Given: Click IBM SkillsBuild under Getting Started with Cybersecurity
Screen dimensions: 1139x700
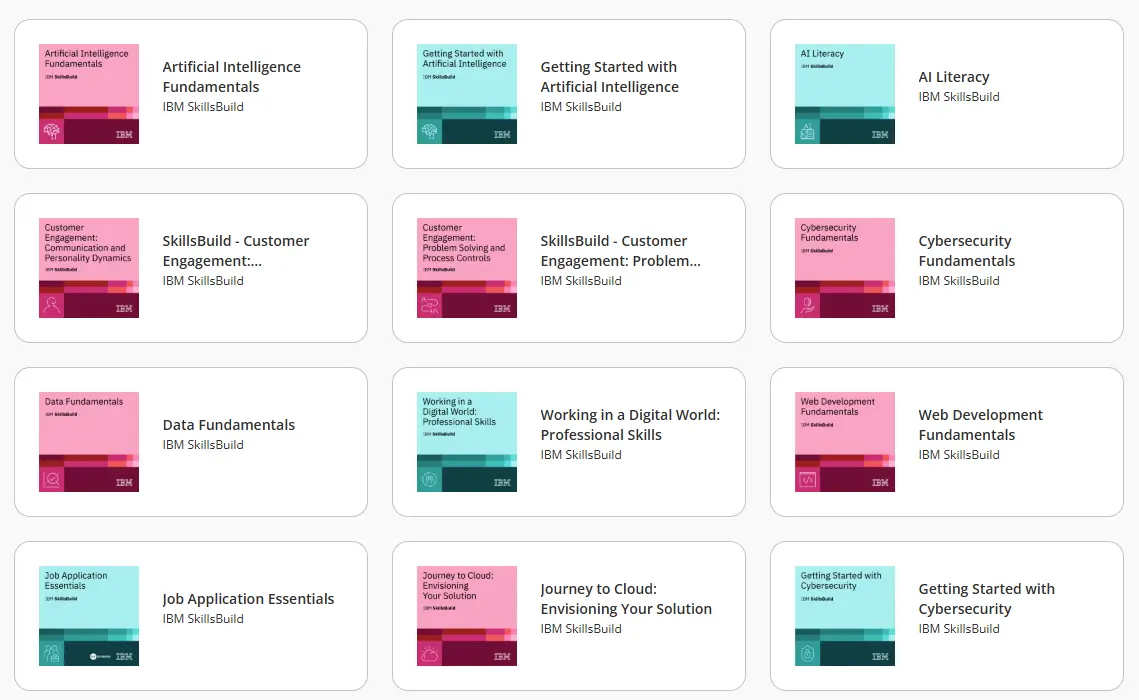Looking at the screenshot, I should click(x=959, y=629).
